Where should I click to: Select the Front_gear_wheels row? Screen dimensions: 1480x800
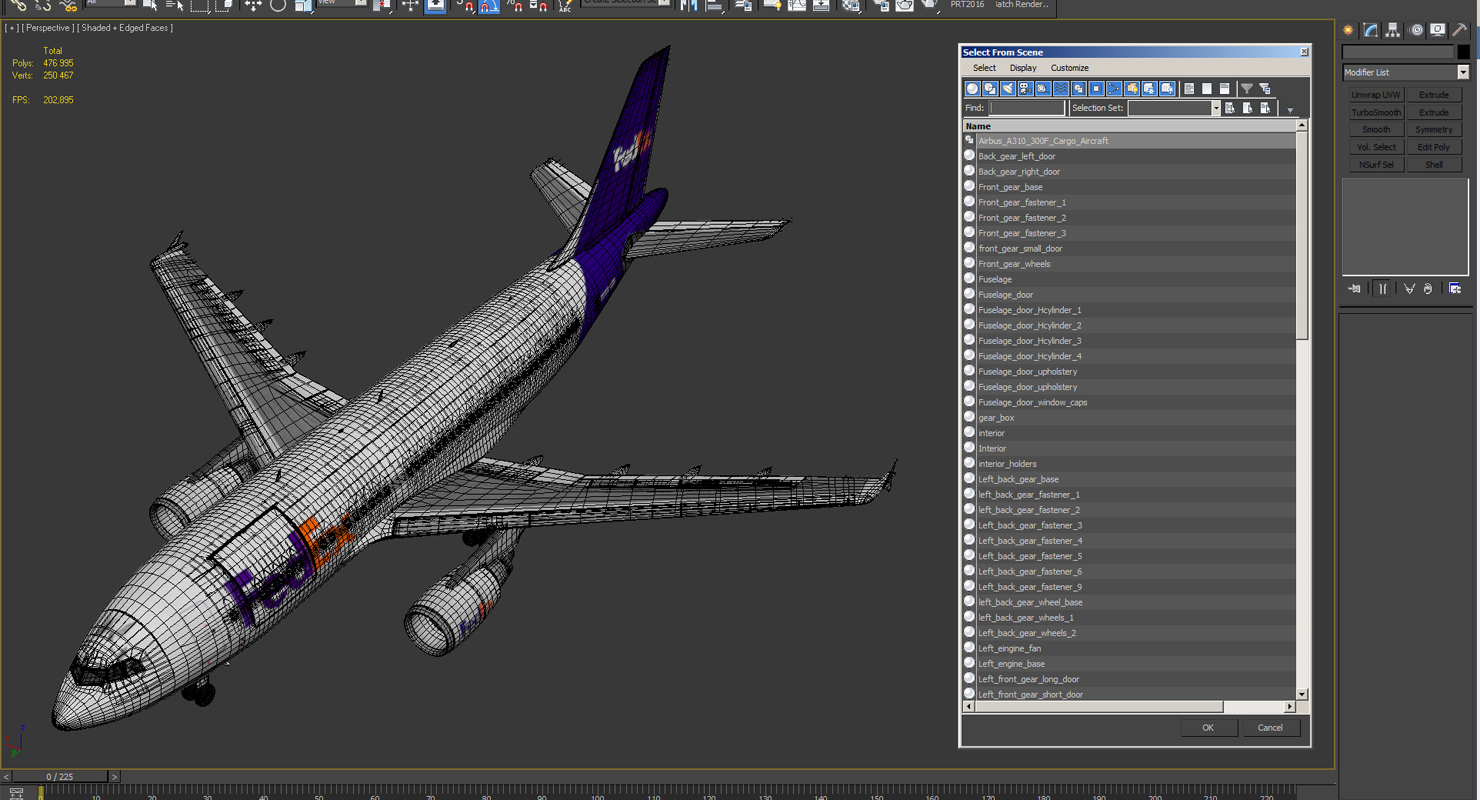pos(1129,264)
